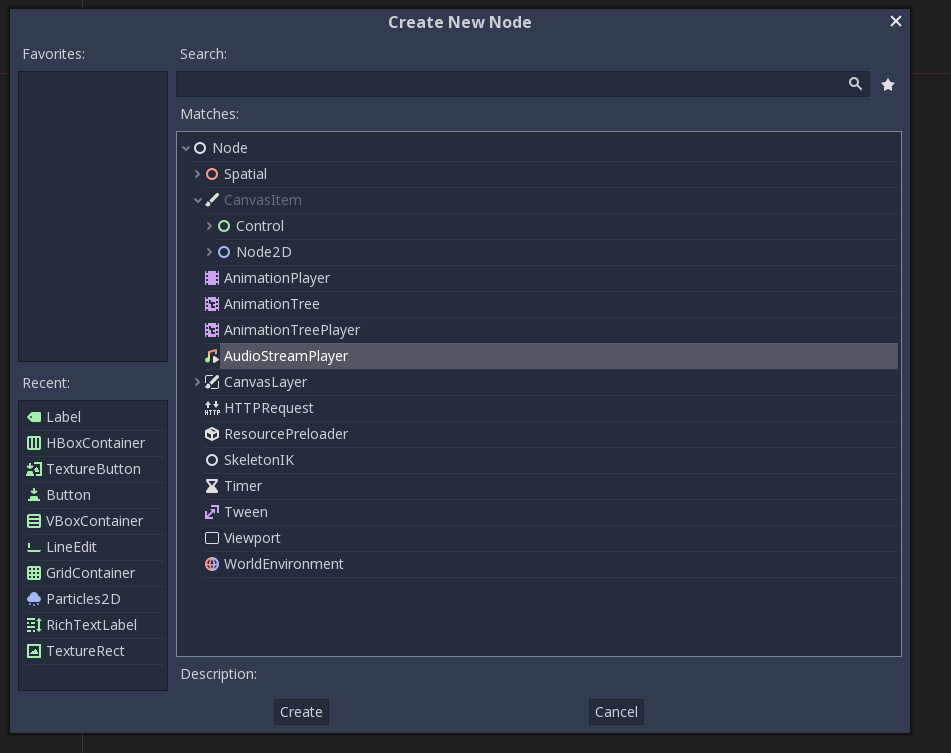Expand the Control node branch

tap(209, 226)
